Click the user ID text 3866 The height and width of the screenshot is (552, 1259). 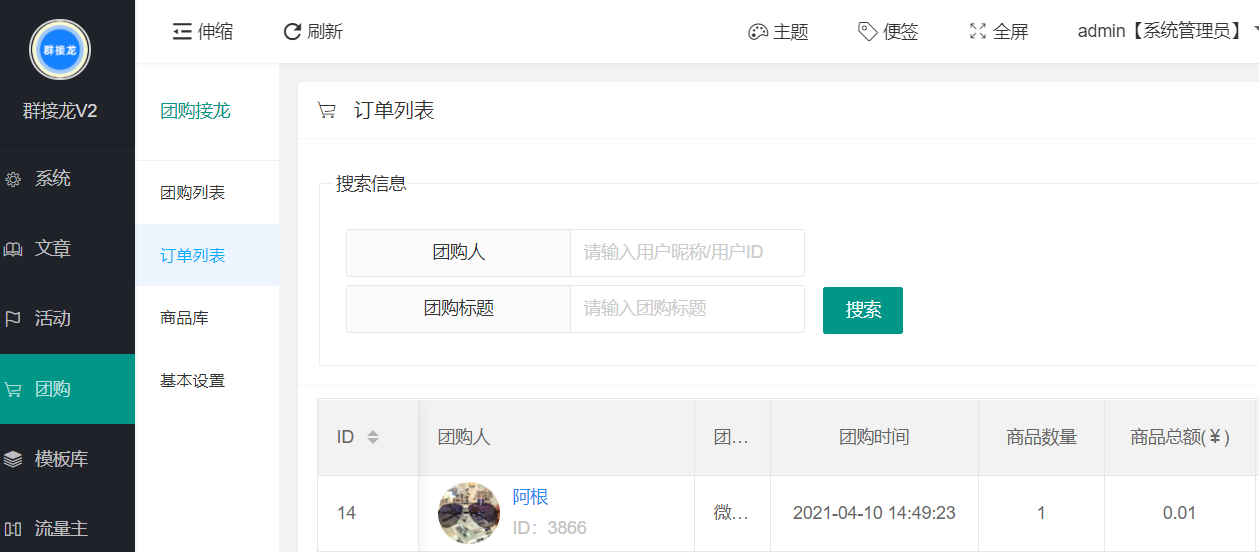[567, 528]
